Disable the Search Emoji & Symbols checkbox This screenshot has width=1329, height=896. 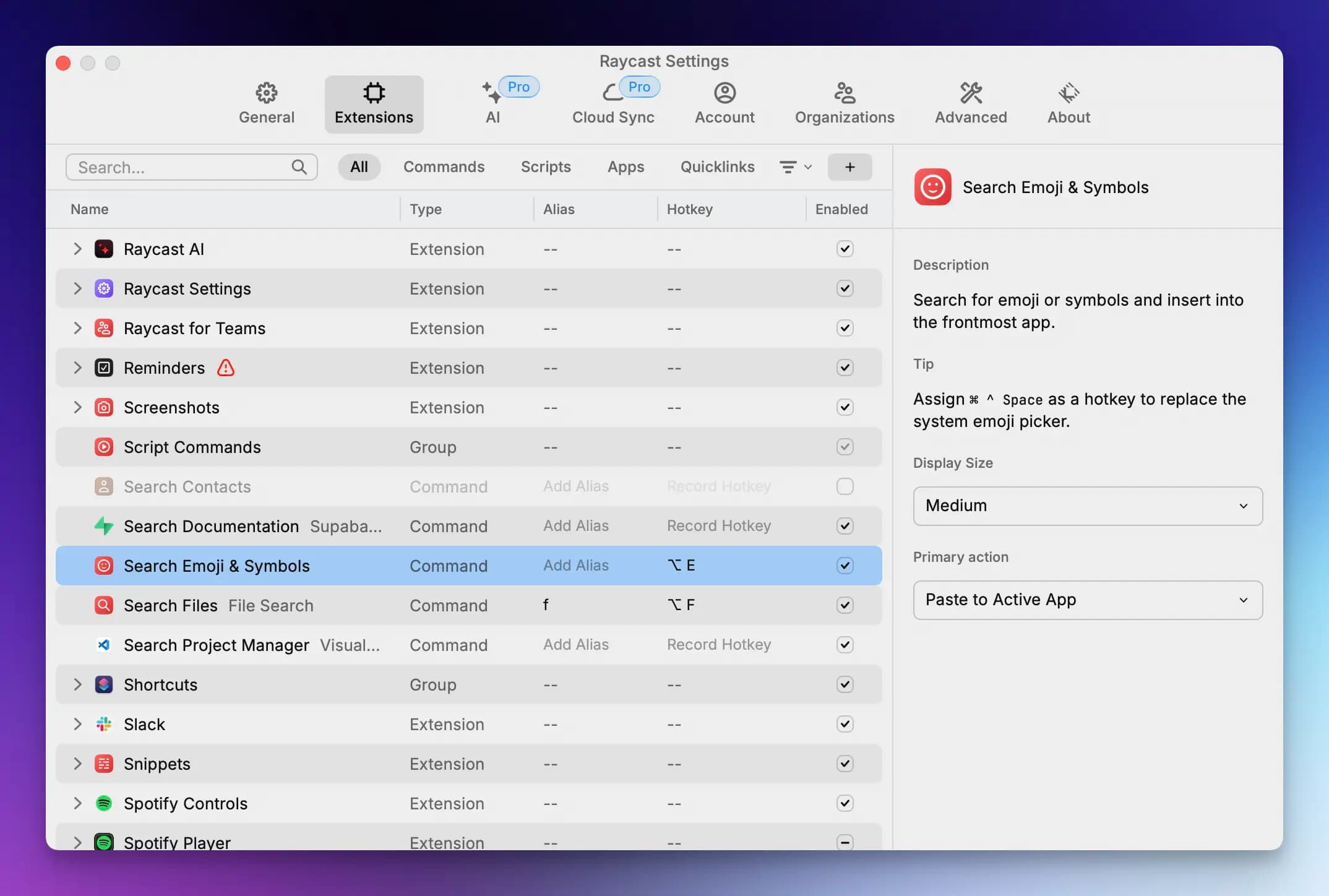pos(845,566)
